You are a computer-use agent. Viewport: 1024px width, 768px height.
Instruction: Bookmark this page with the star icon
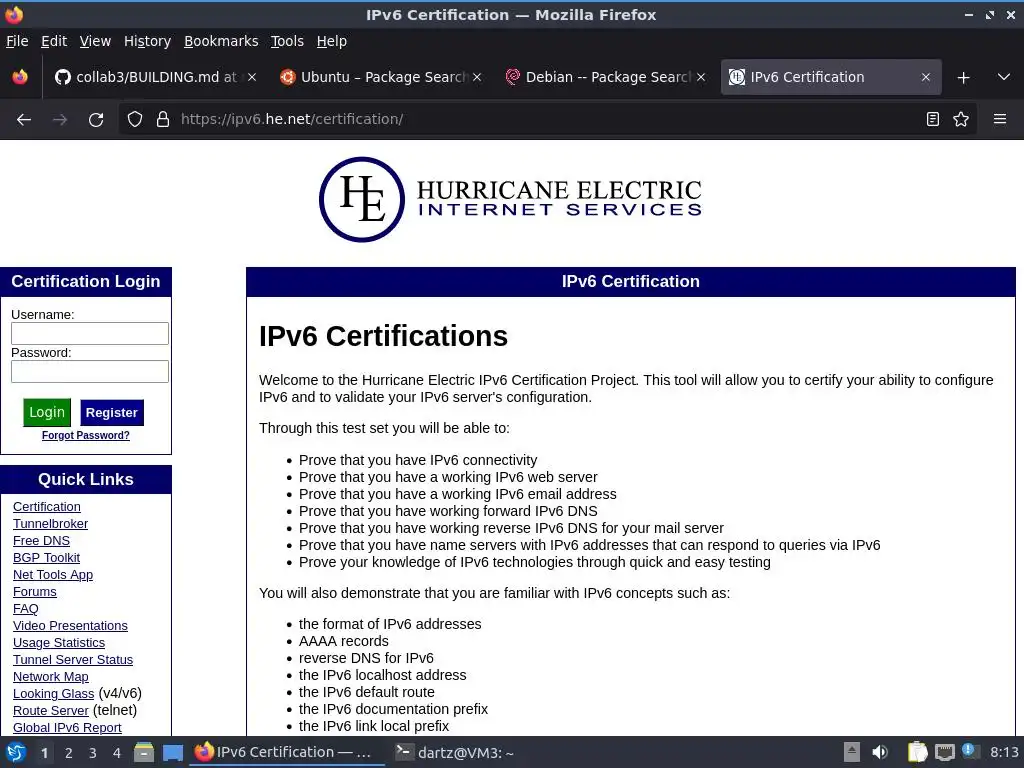coord(961,119)
